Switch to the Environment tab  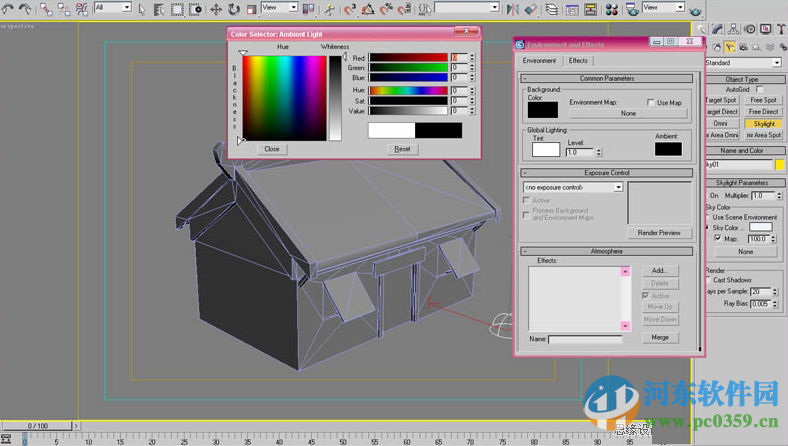click(539, 61)
